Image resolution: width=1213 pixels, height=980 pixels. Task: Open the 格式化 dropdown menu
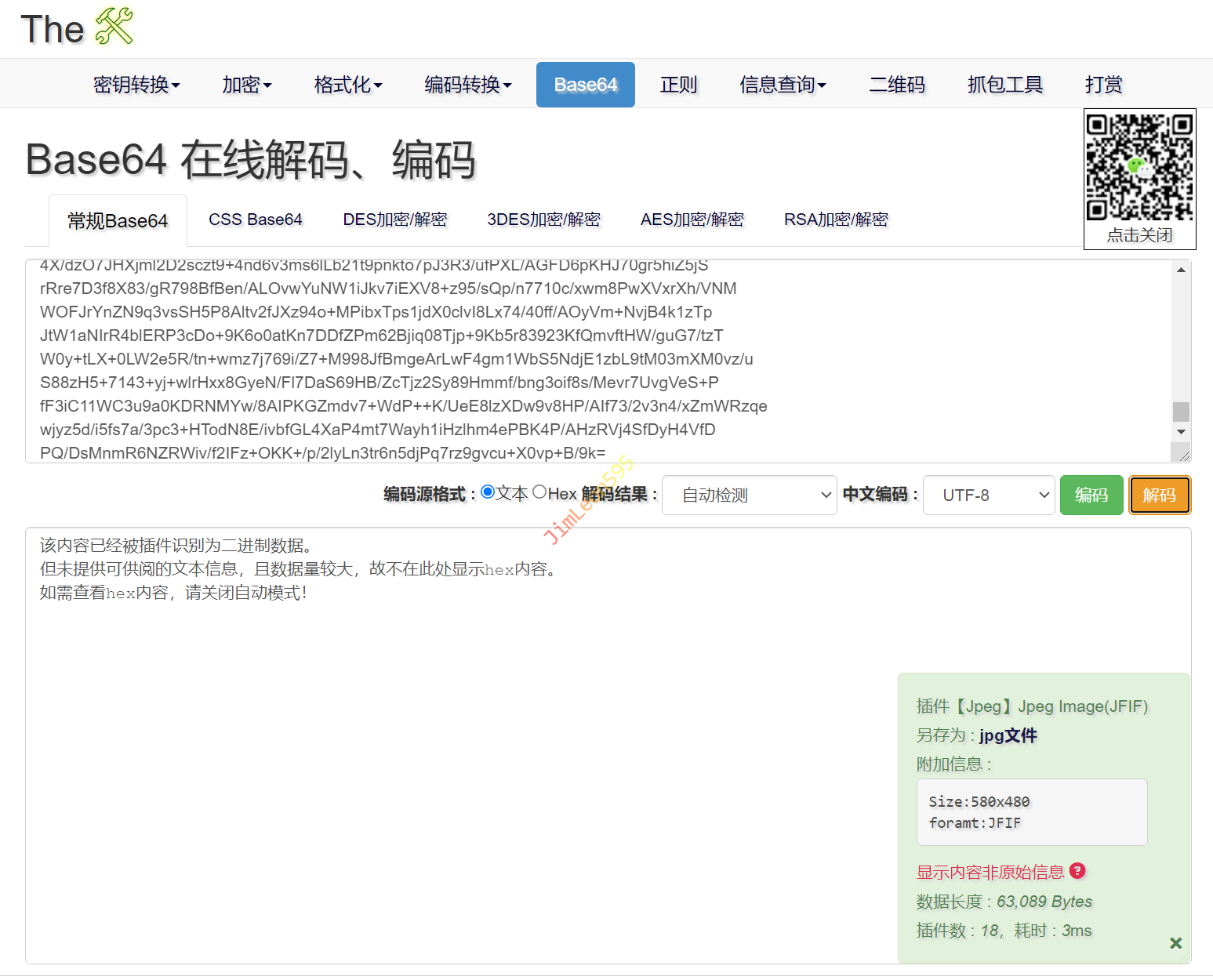click(x=347, y=85)
